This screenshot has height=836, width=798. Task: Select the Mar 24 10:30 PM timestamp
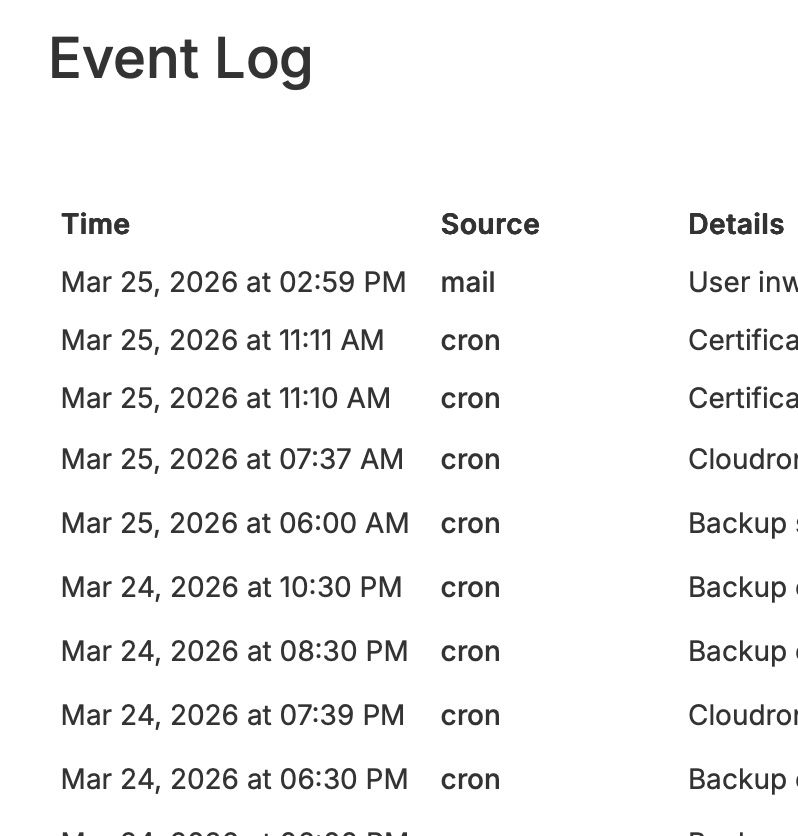231,588
